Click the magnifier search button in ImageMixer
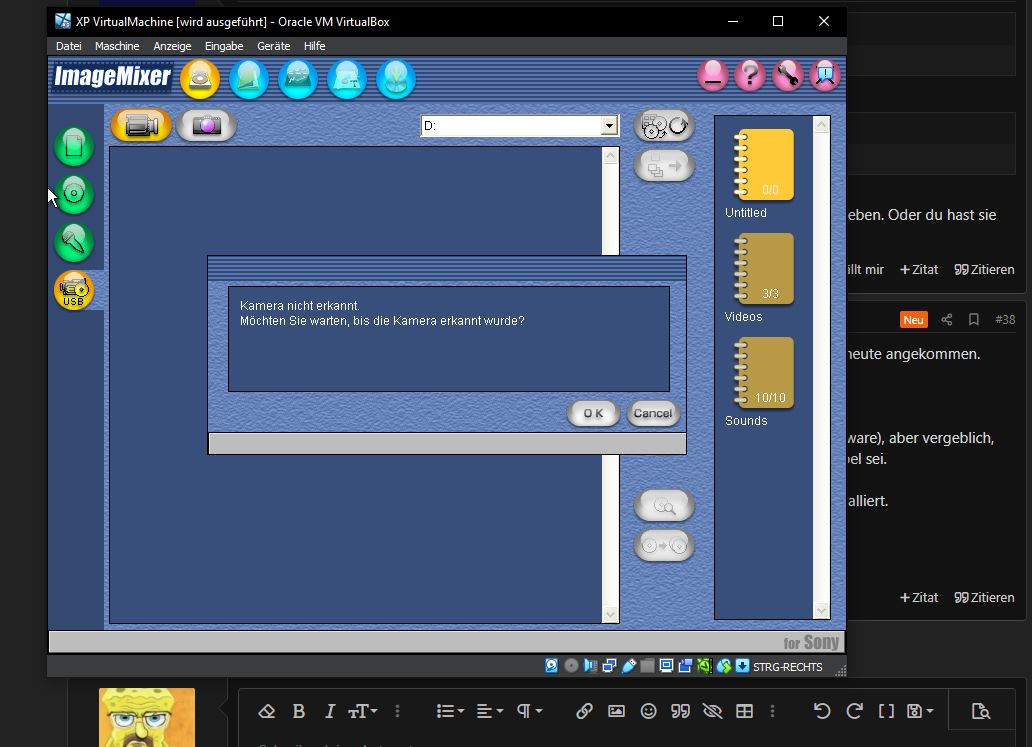Screen dimensions: 1032x747 664,505
